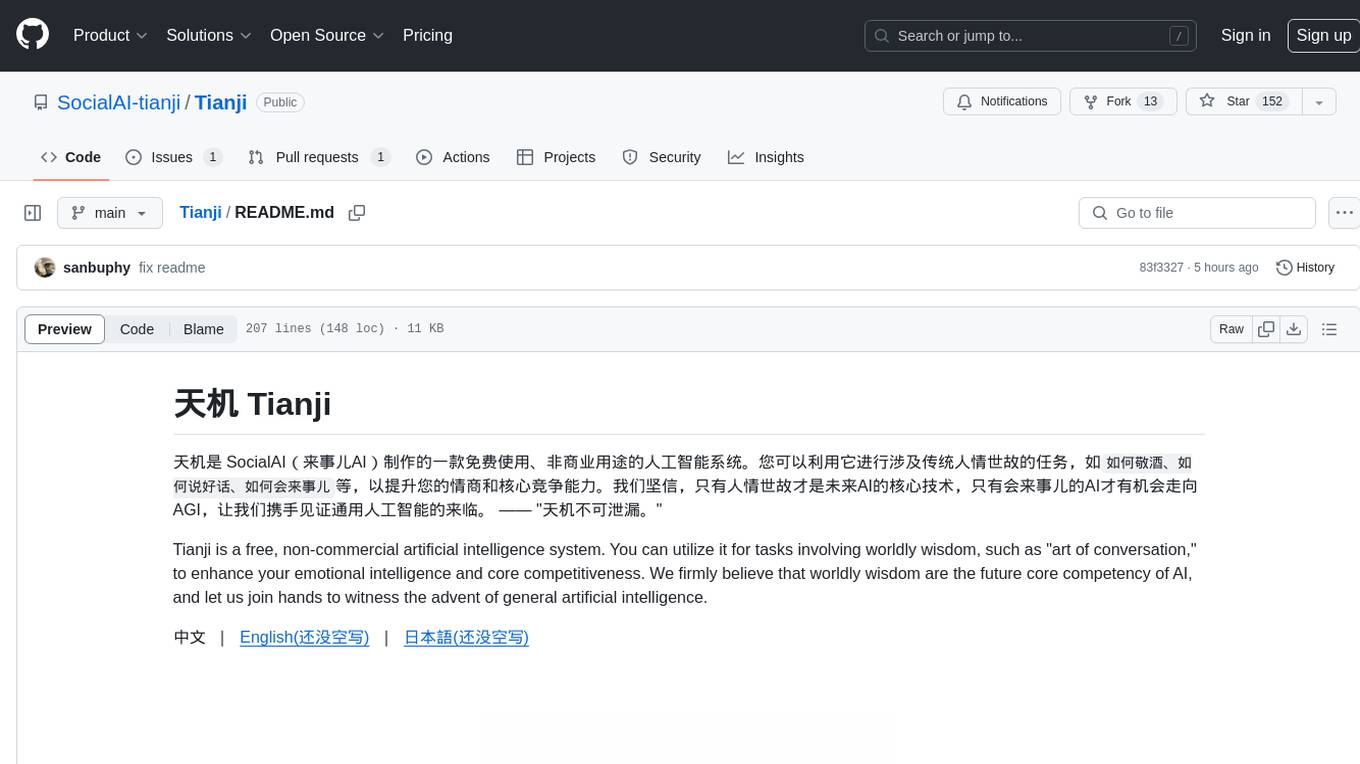Open the document outline icon

pyautogui.click(x=1329, y=329)
